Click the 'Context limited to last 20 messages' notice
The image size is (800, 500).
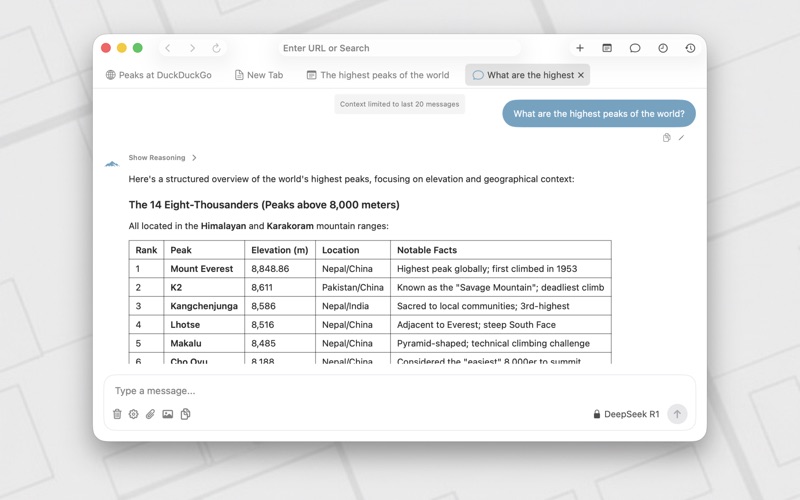(399, 104)
